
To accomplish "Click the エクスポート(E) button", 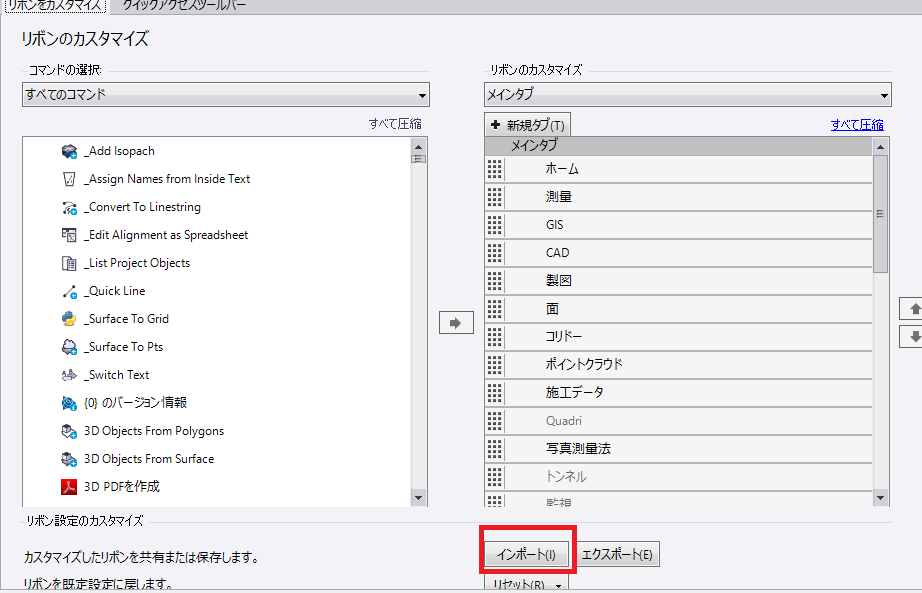I will click(617, 554).
